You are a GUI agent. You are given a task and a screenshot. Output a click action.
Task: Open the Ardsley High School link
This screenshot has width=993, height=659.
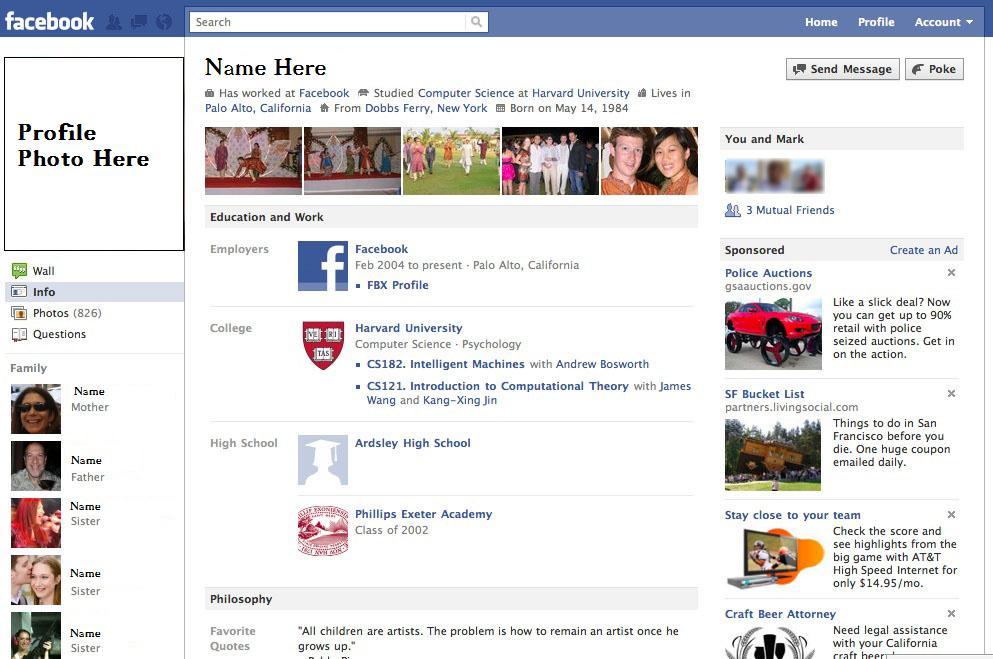413,443
